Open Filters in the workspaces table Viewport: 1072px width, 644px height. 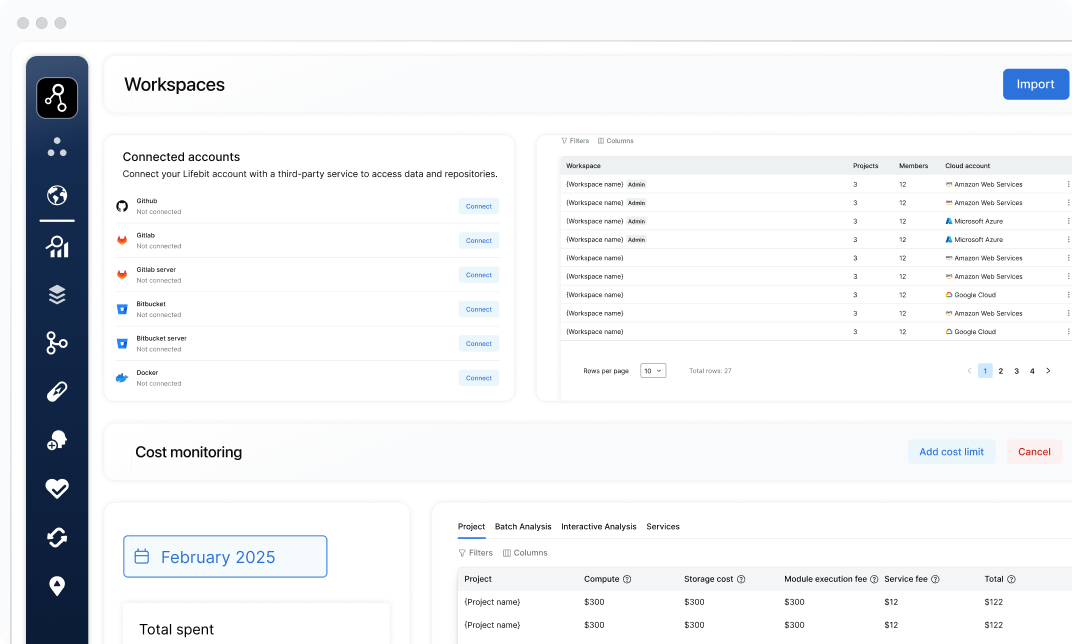[575, 141]
